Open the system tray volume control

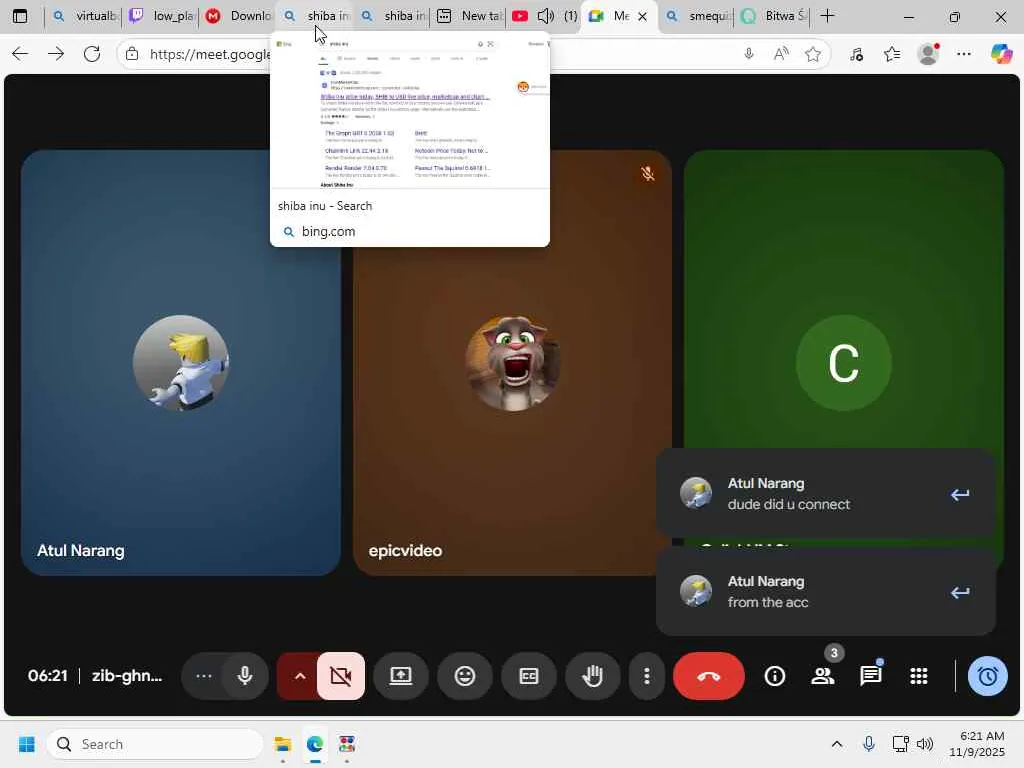925,744
